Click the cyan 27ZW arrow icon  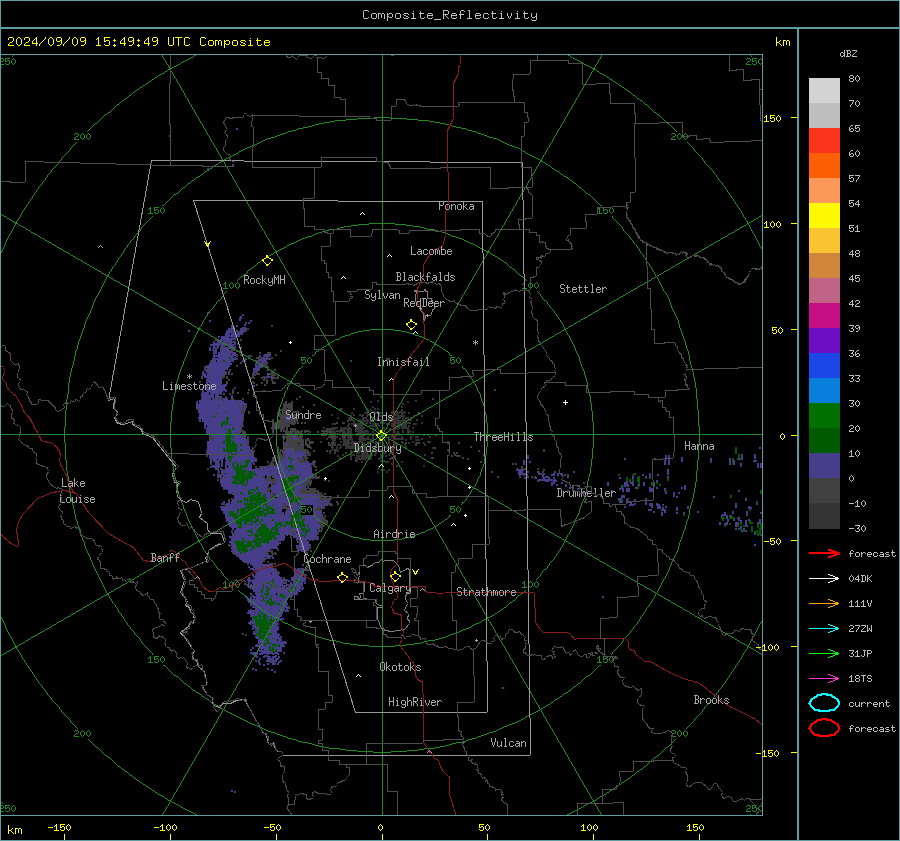click(x=824, y=628)
